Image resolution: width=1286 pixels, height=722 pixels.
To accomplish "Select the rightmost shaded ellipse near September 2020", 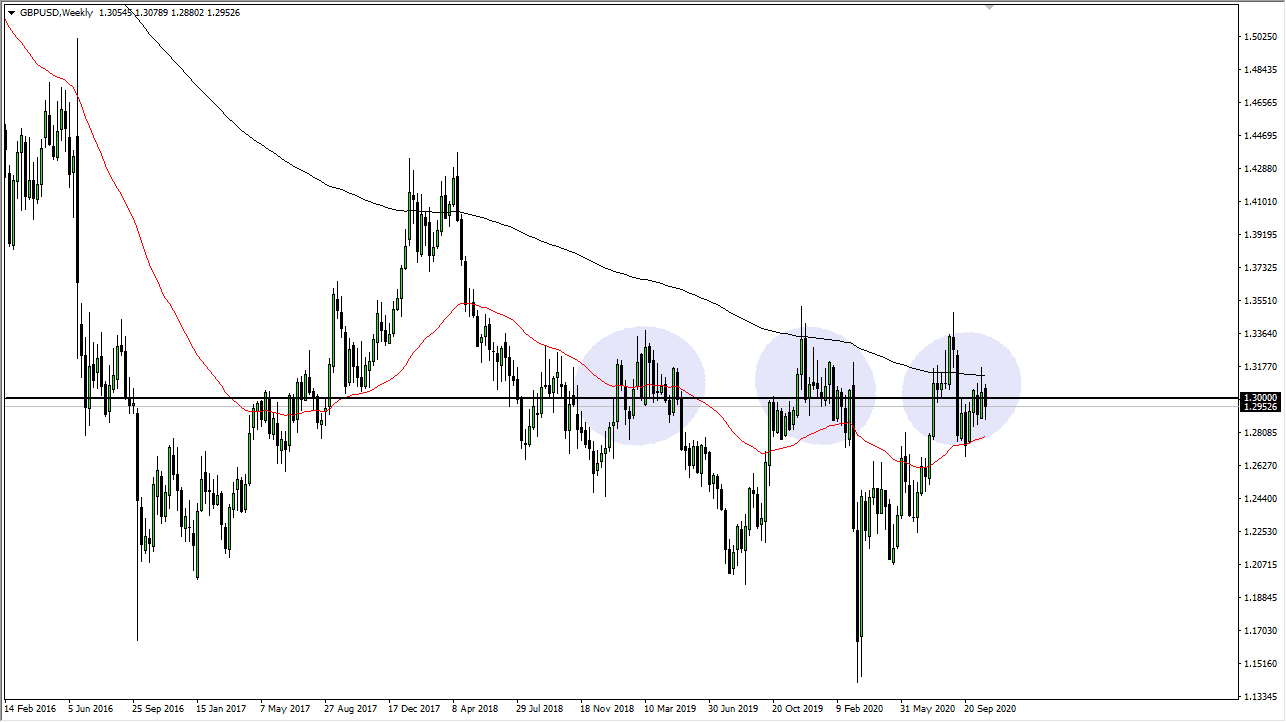I will tap(962, 385).
